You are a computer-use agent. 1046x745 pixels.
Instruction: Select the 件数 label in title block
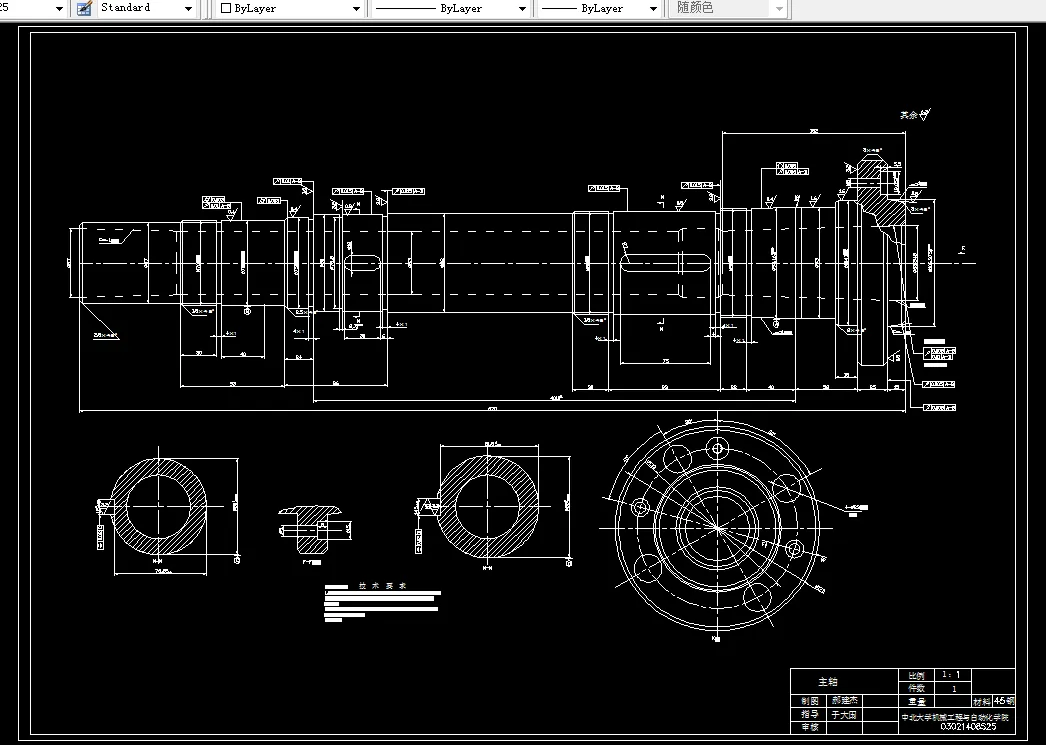pyautogui.click(x=917, y=688)
